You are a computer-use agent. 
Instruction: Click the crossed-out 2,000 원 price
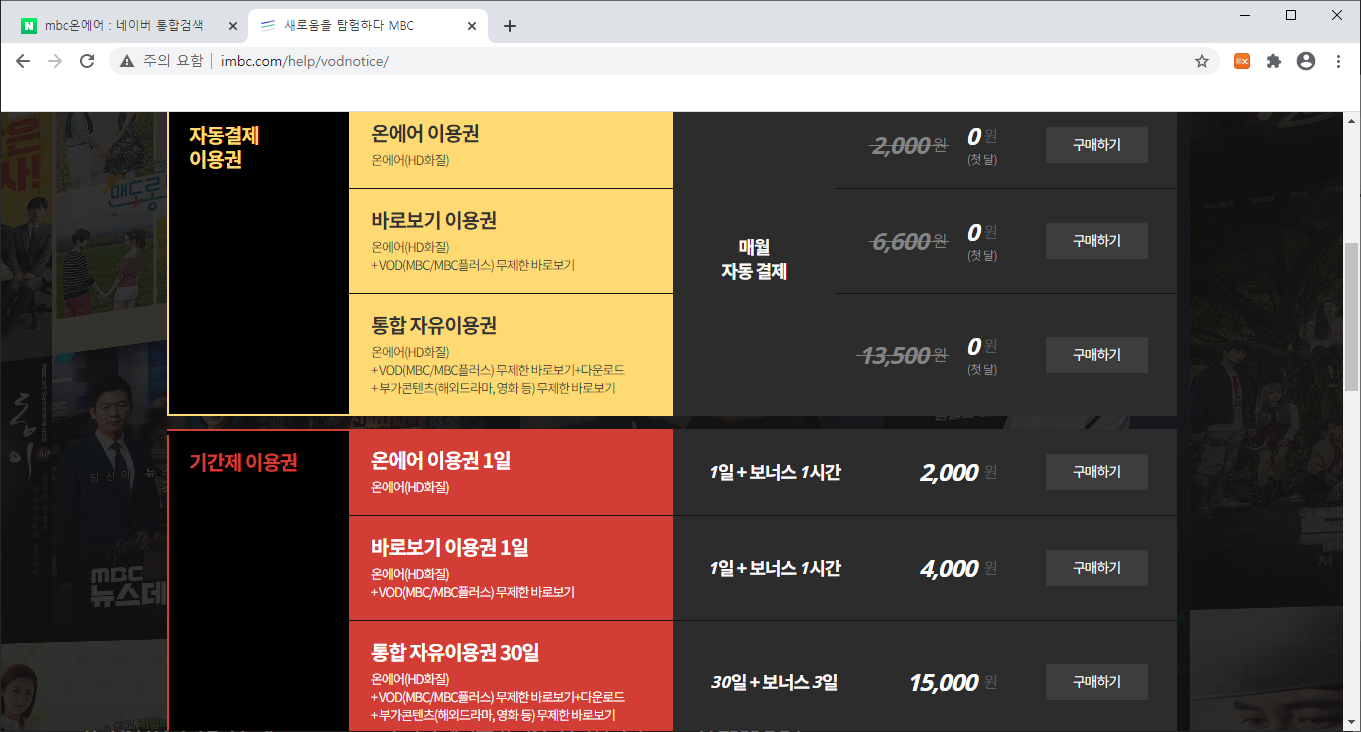[x=910, y=146]
